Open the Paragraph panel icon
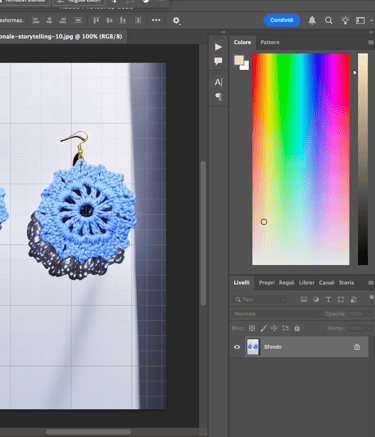The image size is (375, 437). 218,97
